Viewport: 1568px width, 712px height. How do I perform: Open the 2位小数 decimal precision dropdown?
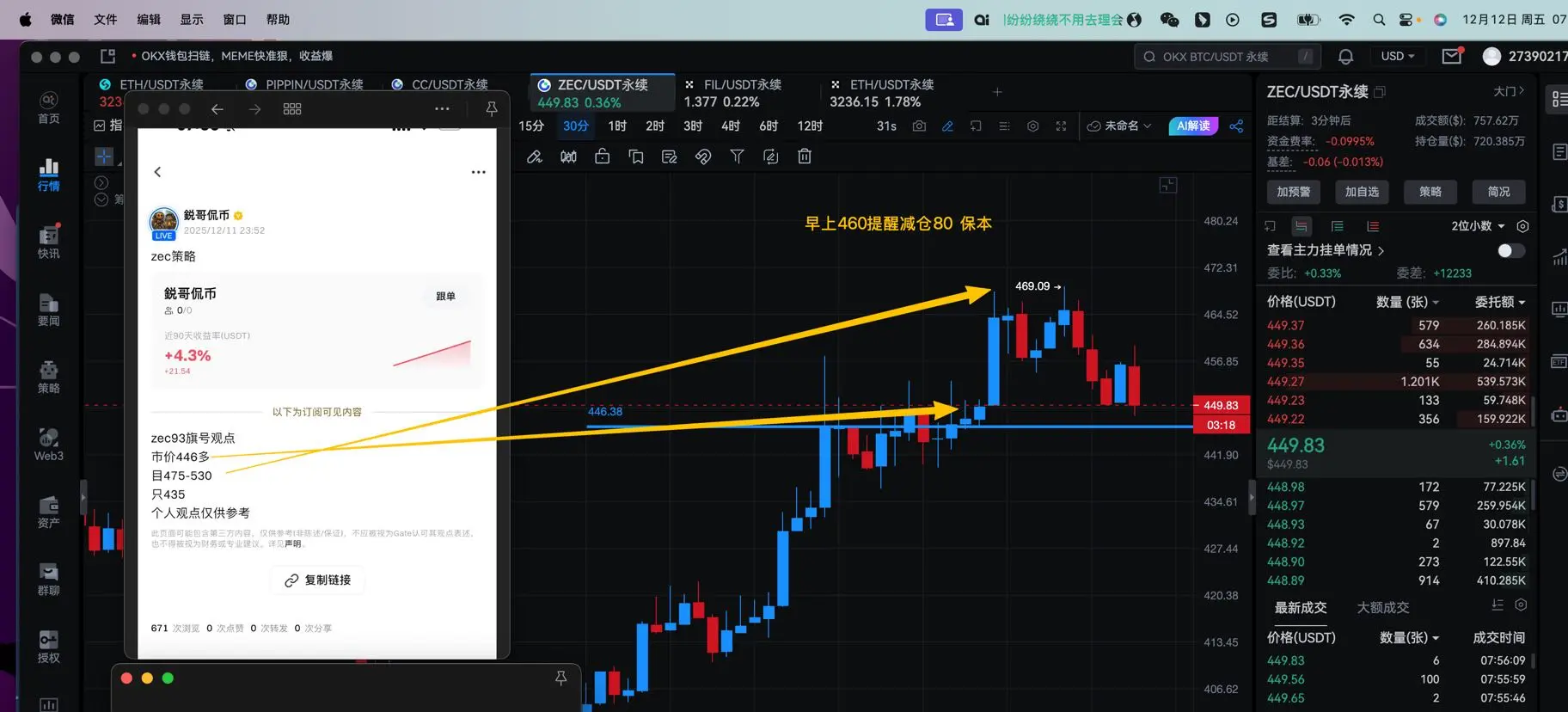point(1478,226)
